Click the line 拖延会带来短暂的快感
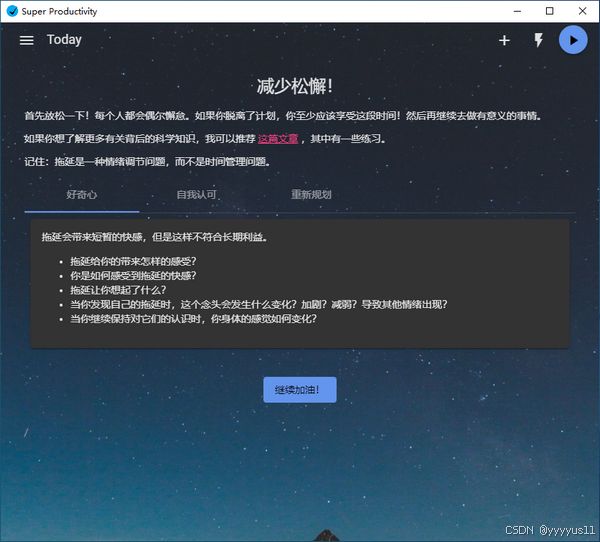This screenshot has height=542, width=600. (154, 237)
